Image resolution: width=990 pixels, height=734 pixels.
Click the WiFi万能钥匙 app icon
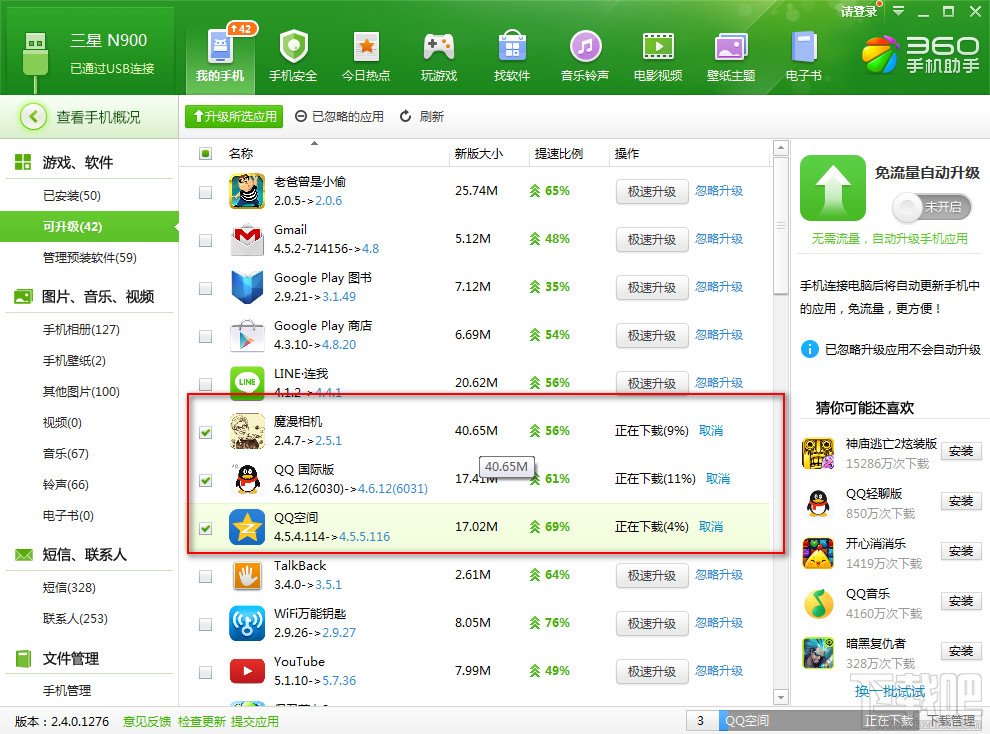[247, 623]
